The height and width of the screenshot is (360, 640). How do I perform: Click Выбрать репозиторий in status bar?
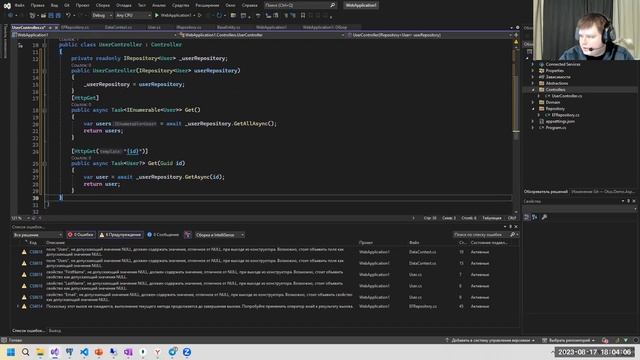point(569,340)
